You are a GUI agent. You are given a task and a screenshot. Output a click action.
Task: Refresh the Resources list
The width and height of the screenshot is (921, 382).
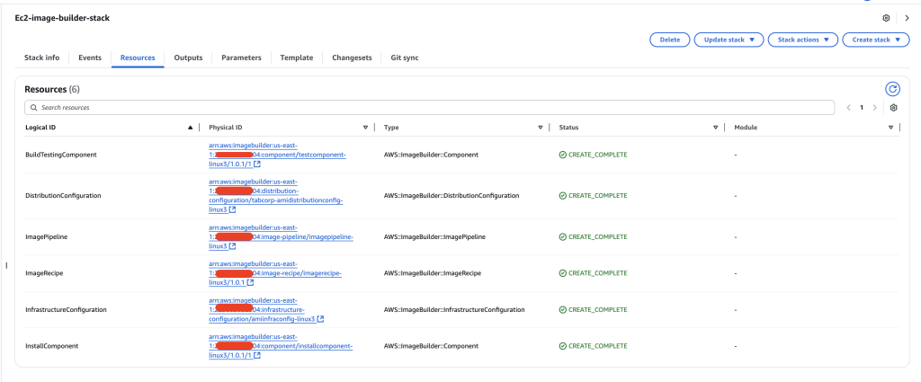click(x=892, y=89)
